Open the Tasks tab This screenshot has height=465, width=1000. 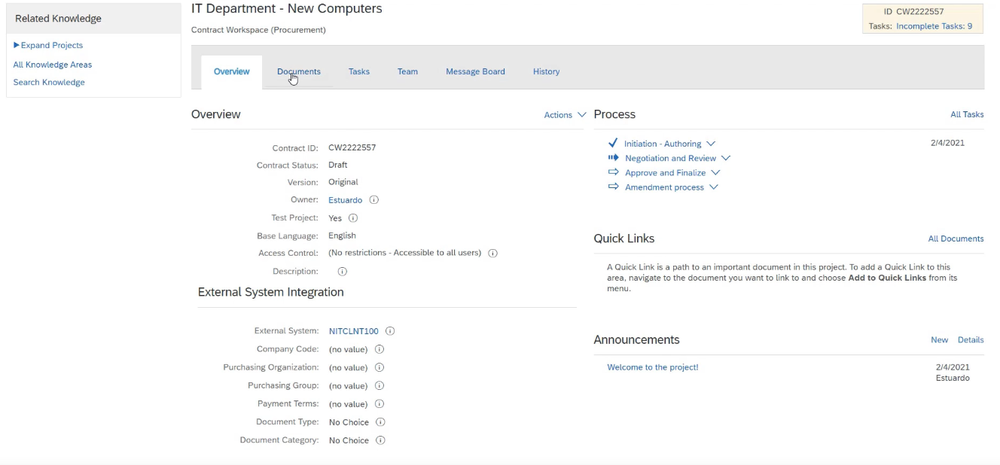point(358,71)
